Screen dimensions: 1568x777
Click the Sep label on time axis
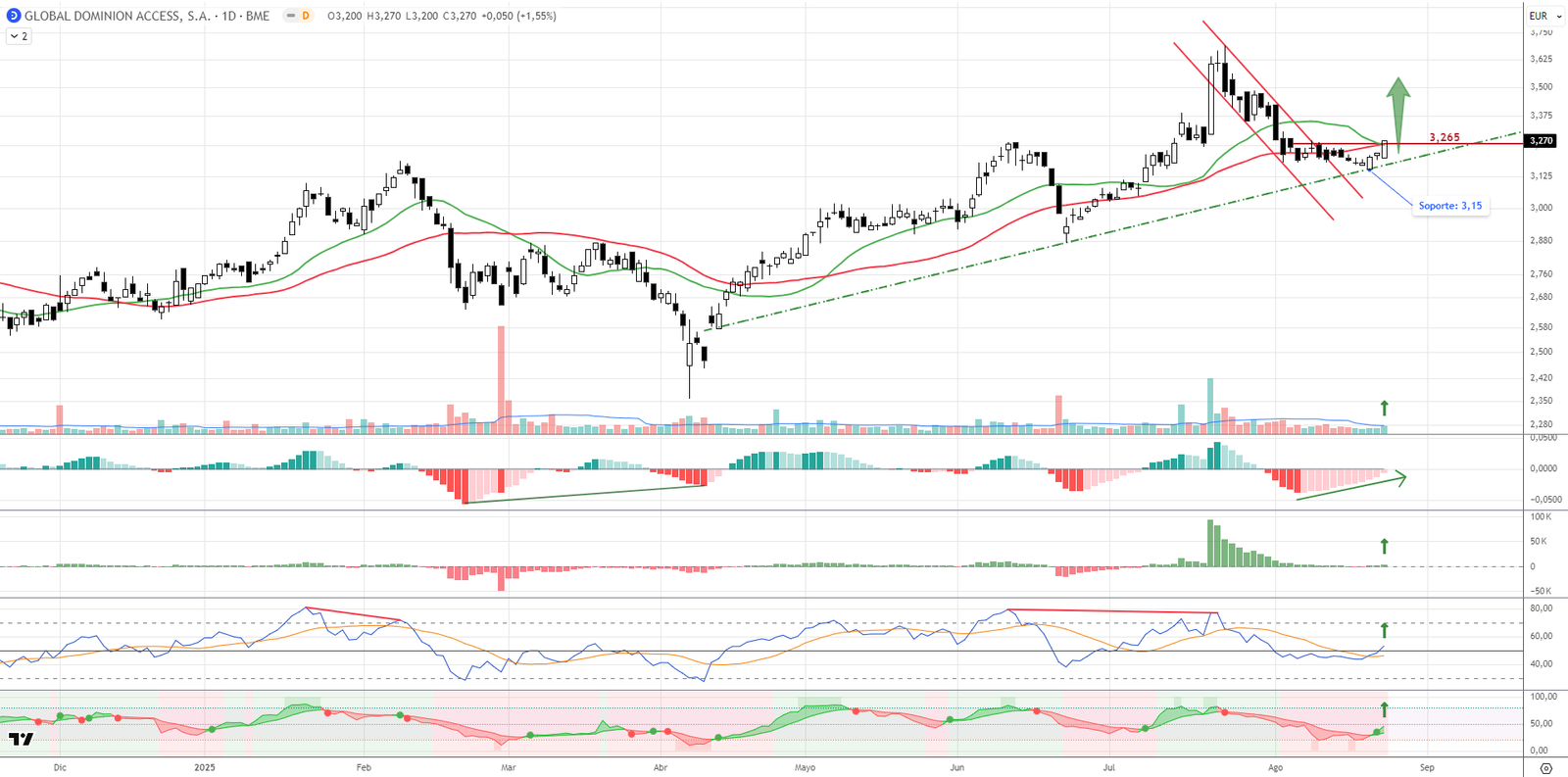tap(1427, 767)
